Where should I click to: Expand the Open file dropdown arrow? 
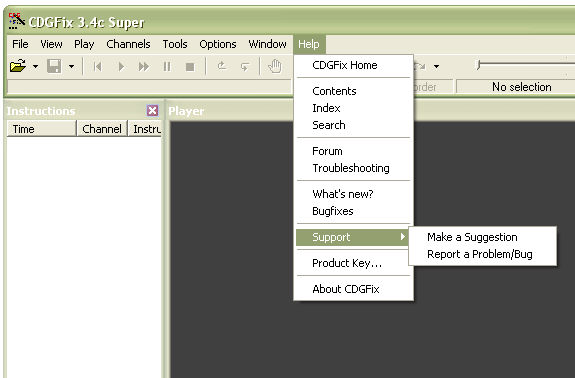(x=35, y=67)
